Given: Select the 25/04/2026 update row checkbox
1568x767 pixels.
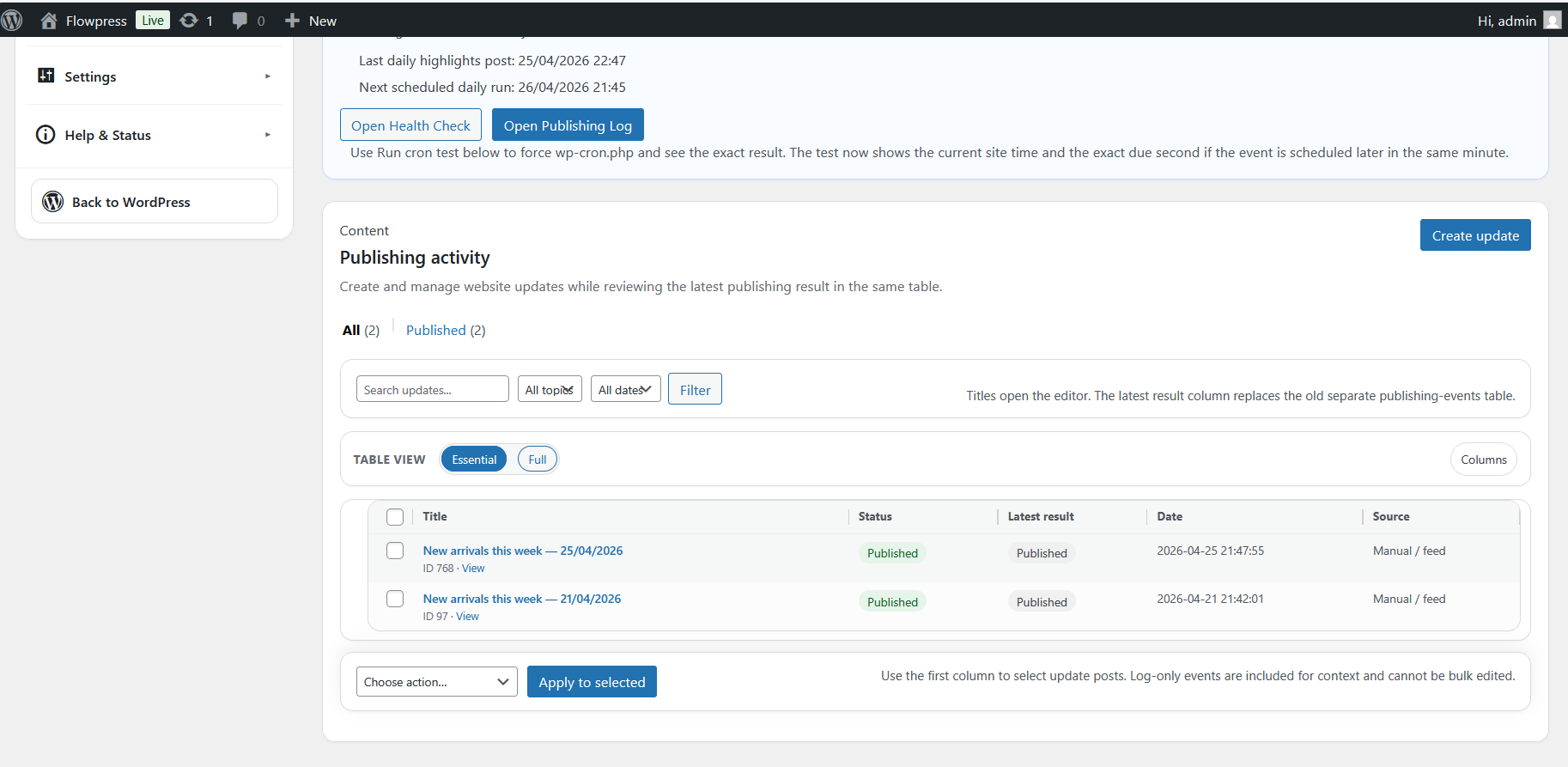Looking at the screenshot, I should pos(395,551).
